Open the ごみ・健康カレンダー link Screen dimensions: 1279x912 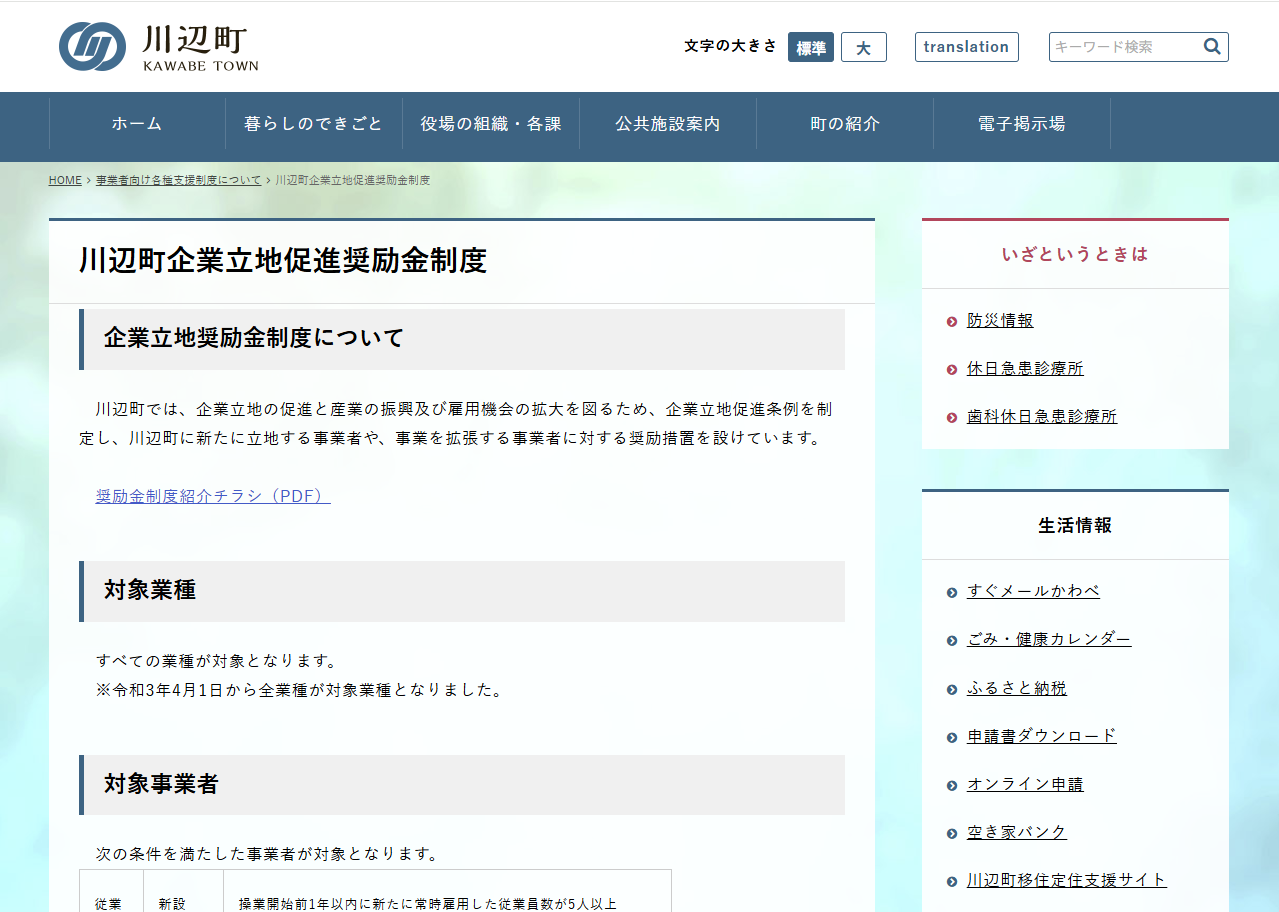click(1049, 639)
